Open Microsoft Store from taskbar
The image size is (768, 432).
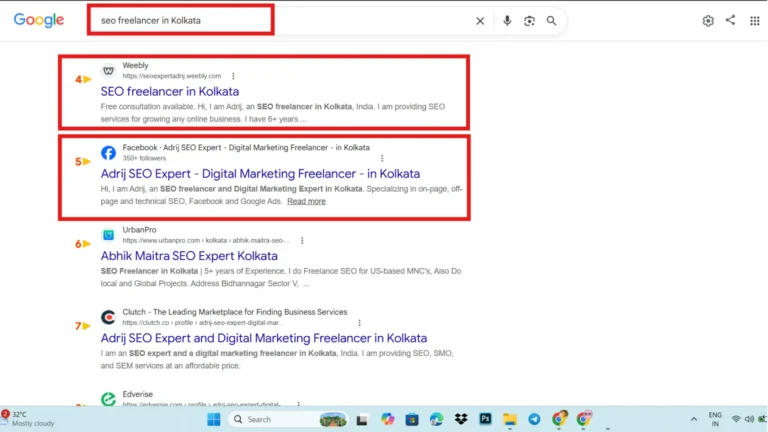click(x=412, y=419)
